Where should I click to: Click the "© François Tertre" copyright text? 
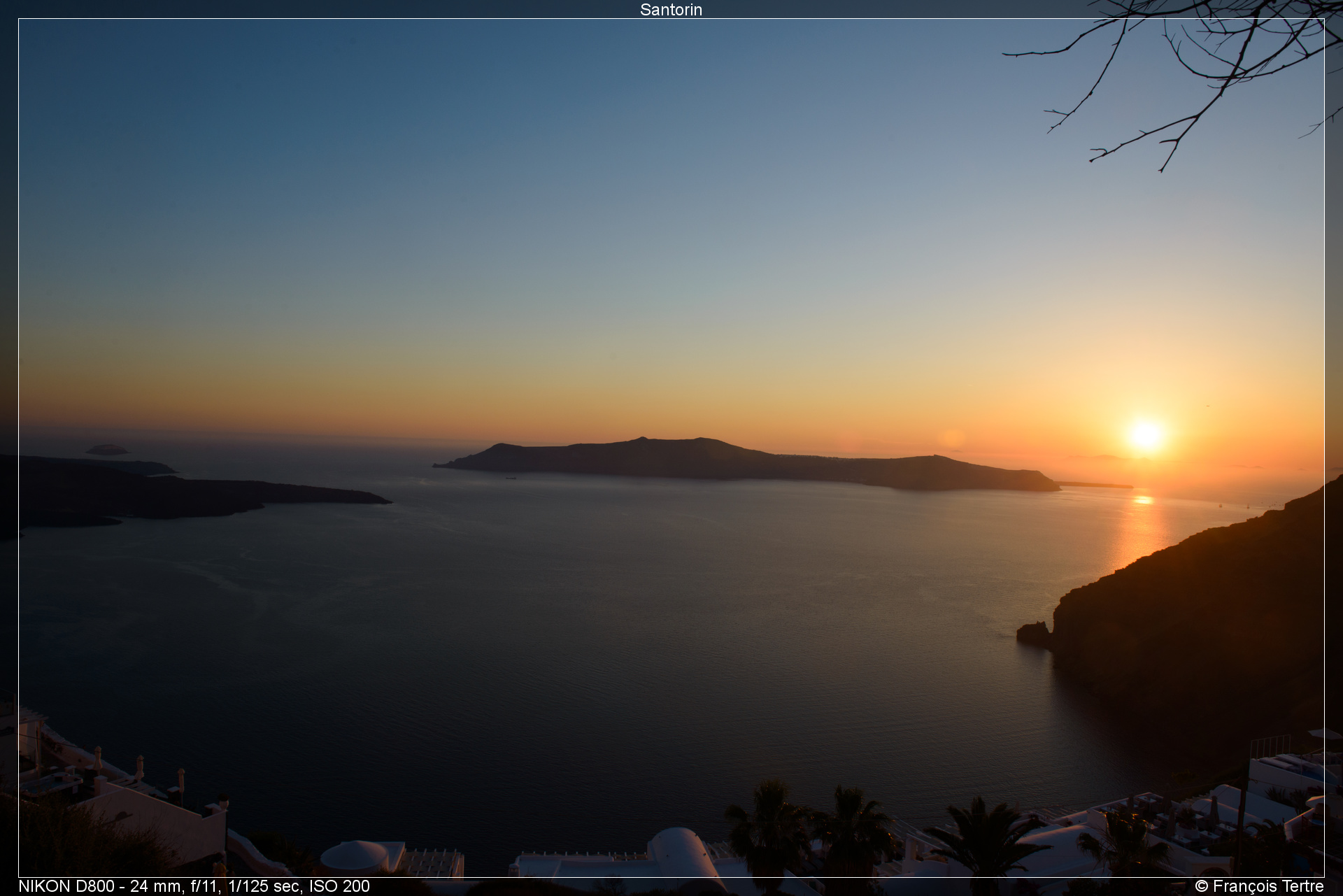coord(1259,886)
